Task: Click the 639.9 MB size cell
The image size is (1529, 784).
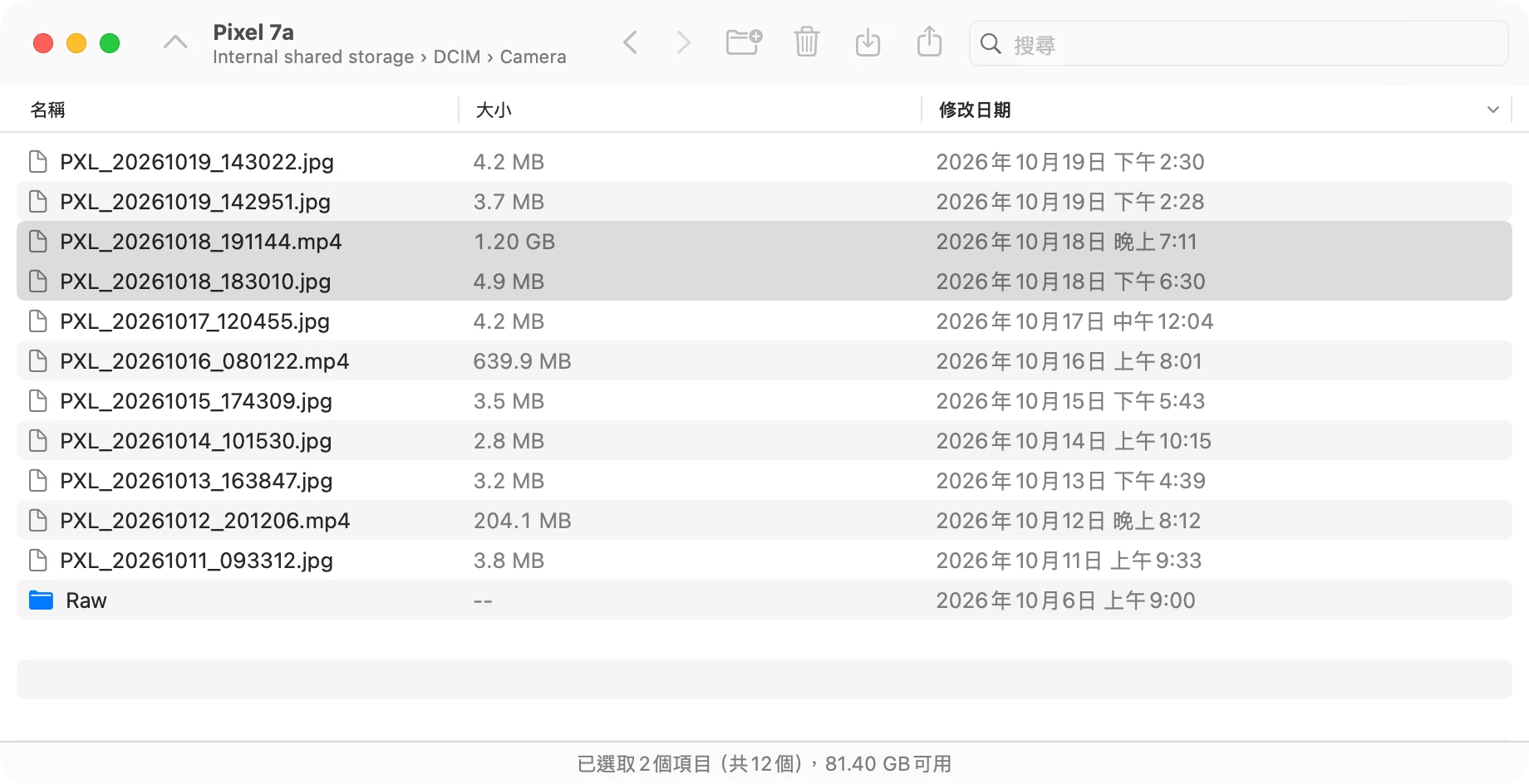Action: pyautogui.click(x=522, y=361)
